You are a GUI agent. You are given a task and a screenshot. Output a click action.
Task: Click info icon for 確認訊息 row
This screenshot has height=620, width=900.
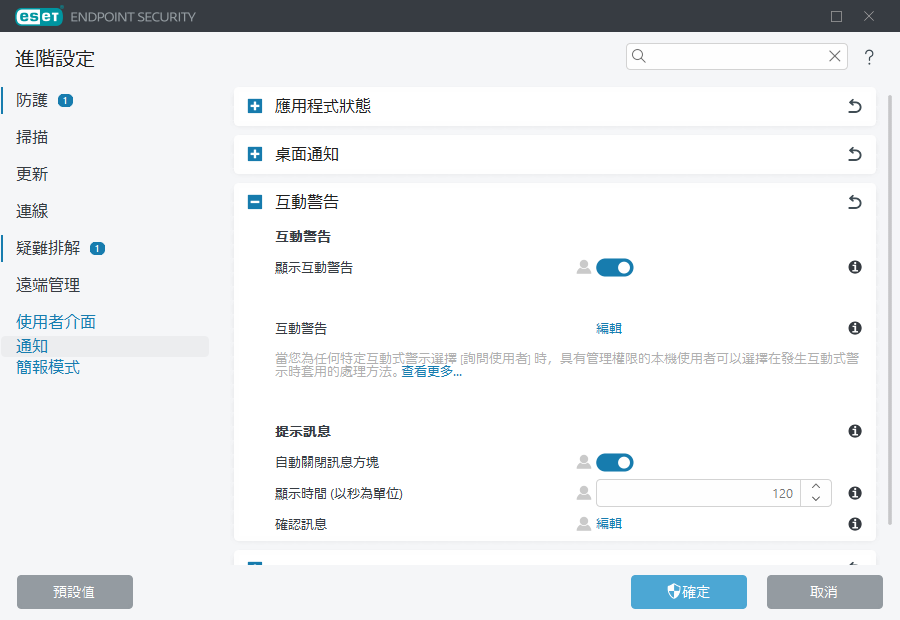855,524
